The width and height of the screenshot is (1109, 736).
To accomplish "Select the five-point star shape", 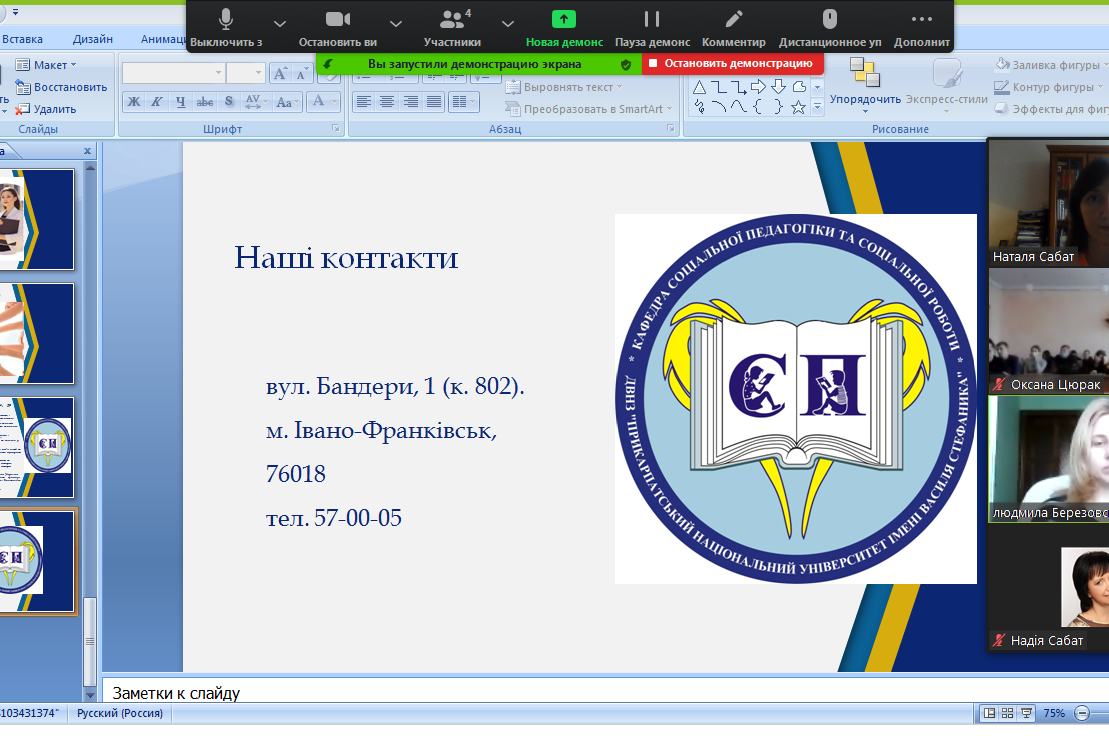I will (x=798, y=107).
